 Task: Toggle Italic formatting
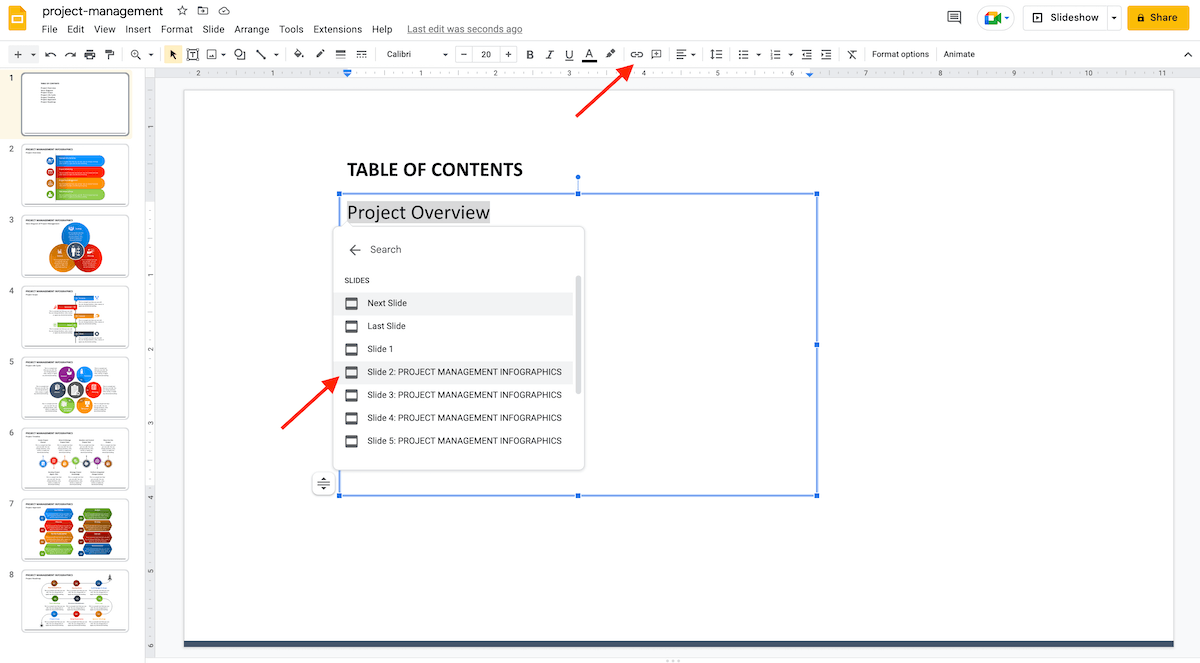click(x=549, y=54)
